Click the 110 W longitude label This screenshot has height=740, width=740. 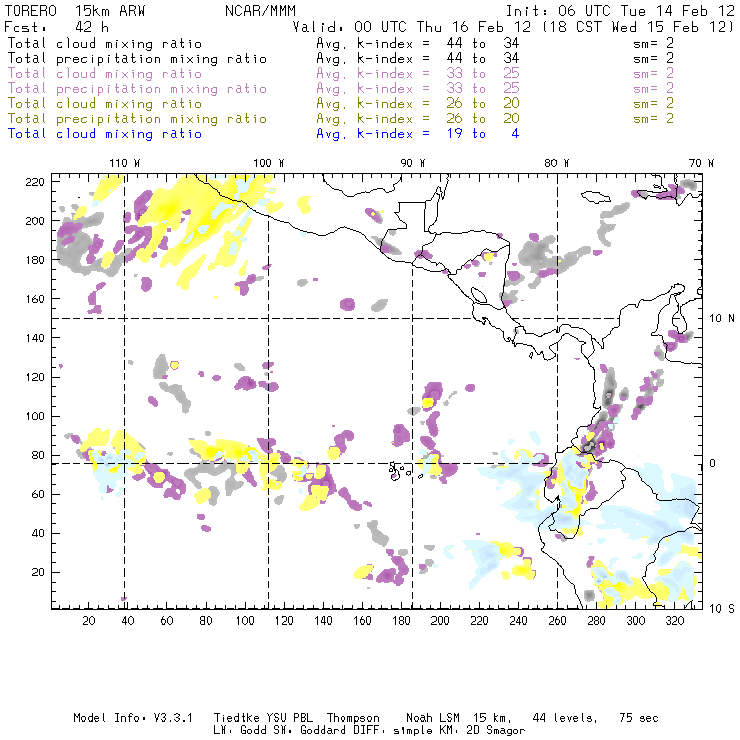pos(124,162)
